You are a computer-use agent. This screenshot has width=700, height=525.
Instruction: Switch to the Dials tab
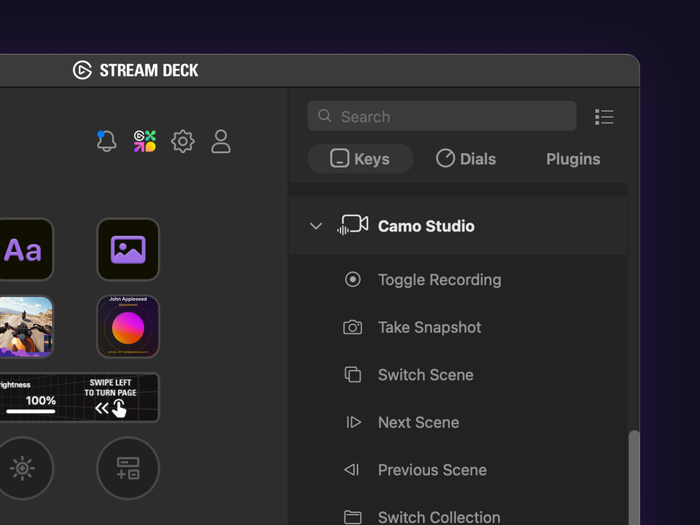pos(466,158)
